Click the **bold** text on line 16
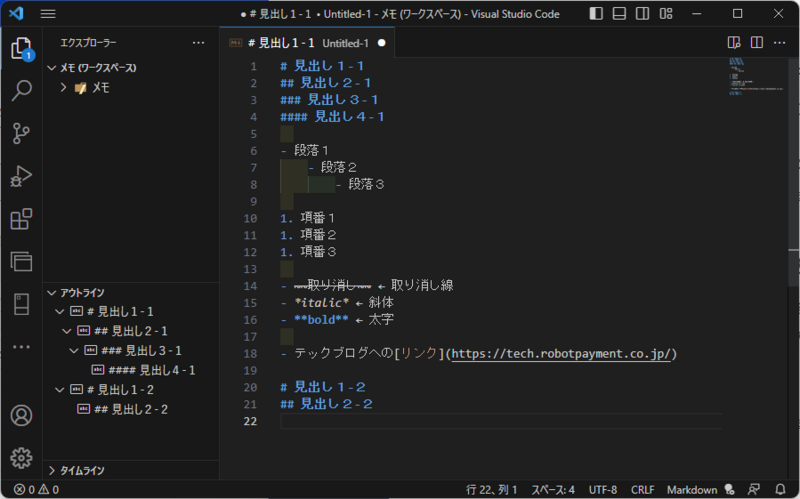The width and height of the screenshot is (800, 499). point(321,320)
